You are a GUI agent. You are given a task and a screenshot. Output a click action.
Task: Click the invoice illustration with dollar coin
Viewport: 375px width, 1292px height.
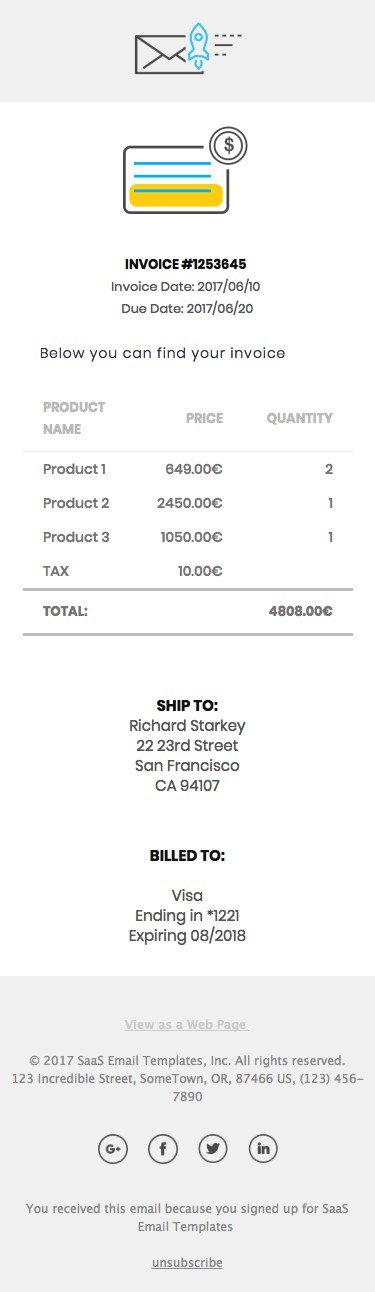185,170
